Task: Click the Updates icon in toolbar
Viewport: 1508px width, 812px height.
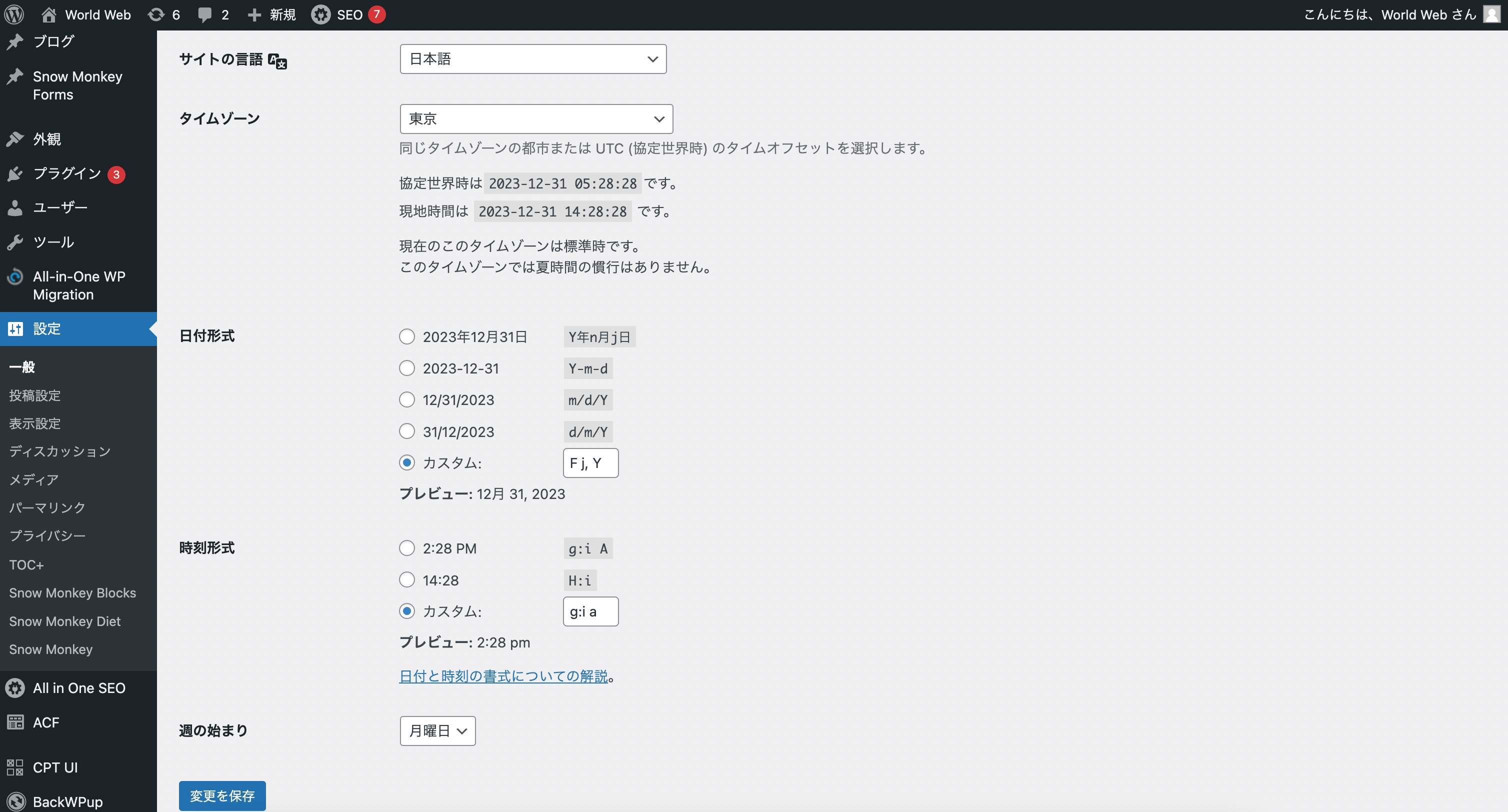Action: pos(155,15)
